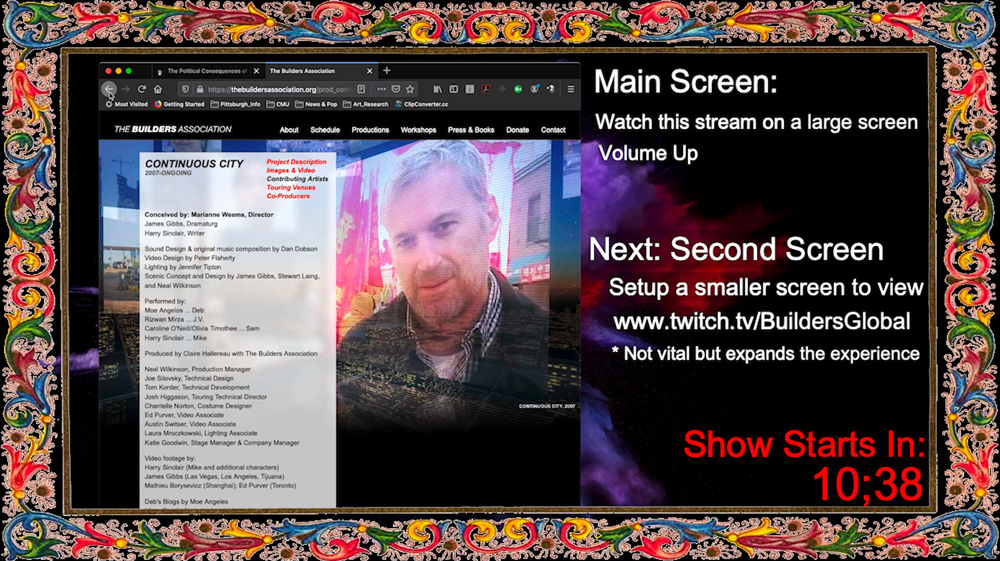
Task: Expand the Pittsburgh_Info bookmarks folder
Action: pyautogui.click(x=235, y=104)
